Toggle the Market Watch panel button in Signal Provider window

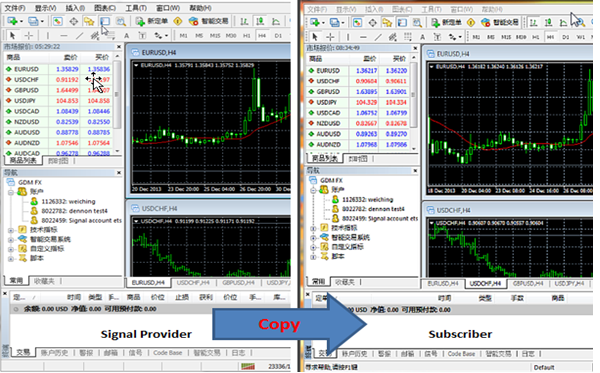[x=58, y=21]
